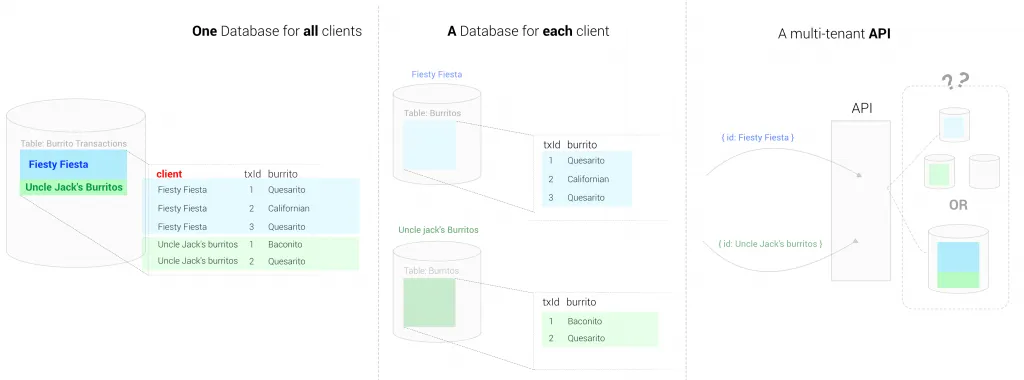The height and width of the screenshot is (380, 1024).
Task: Click "Californian" in Fiesty Fiesta's own table
Action: (588, 179)
